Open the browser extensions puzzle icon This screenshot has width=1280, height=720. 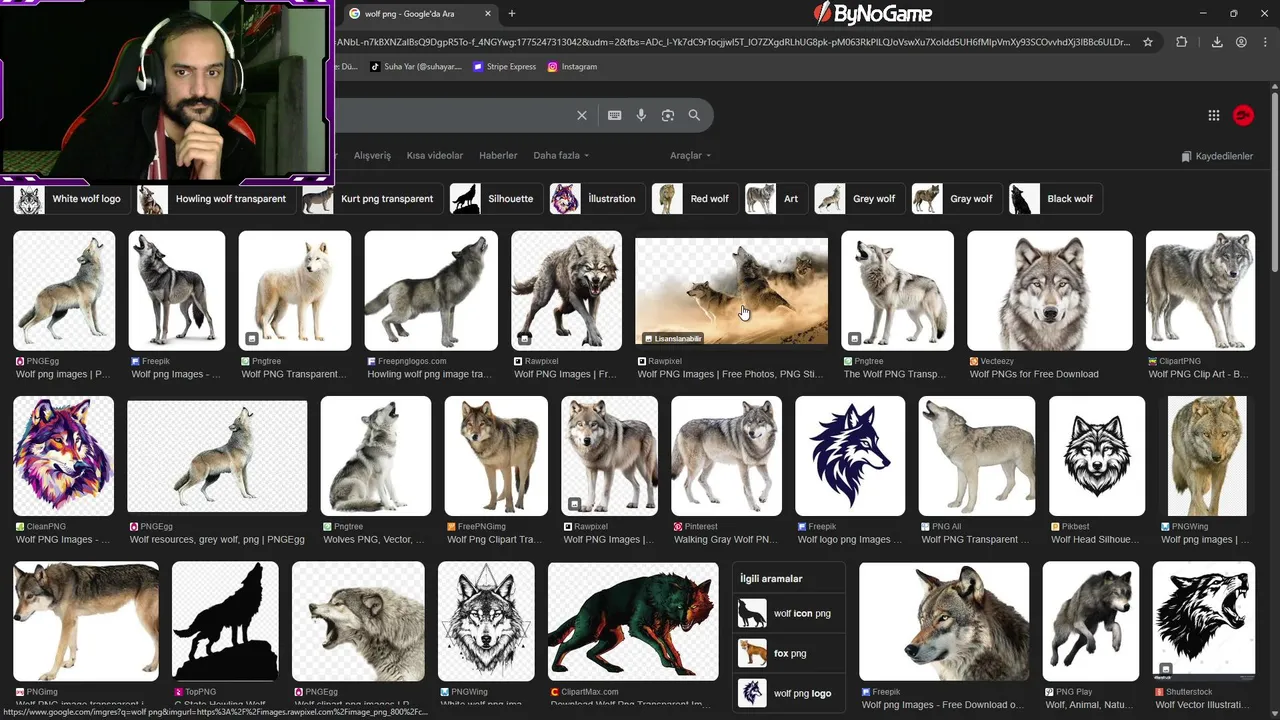coord(1181,42)
